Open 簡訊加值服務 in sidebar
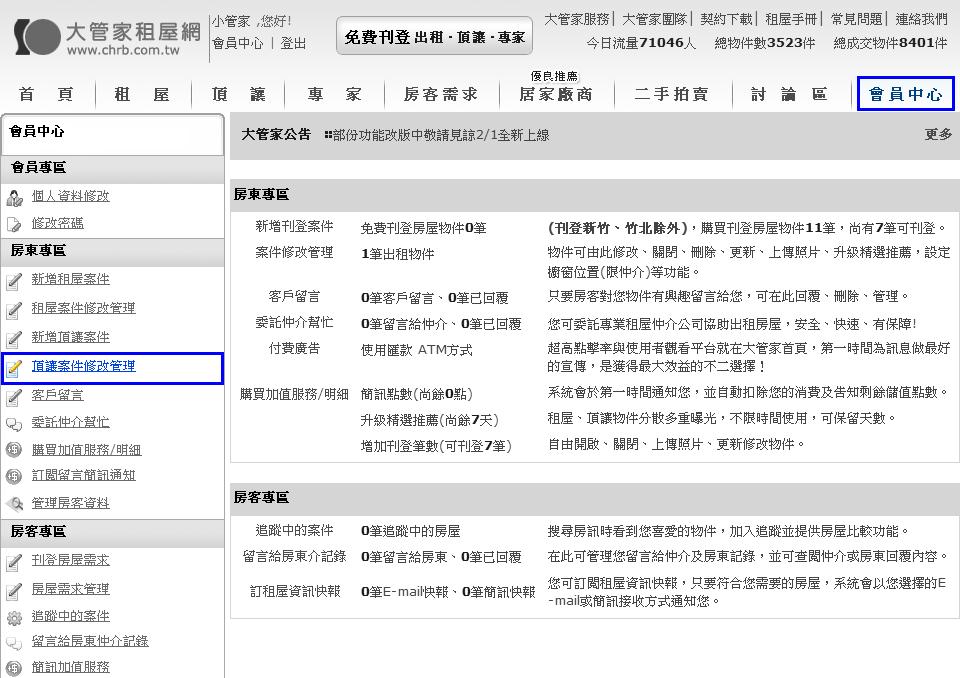960x678 pixels. click(x=70, y=667)
